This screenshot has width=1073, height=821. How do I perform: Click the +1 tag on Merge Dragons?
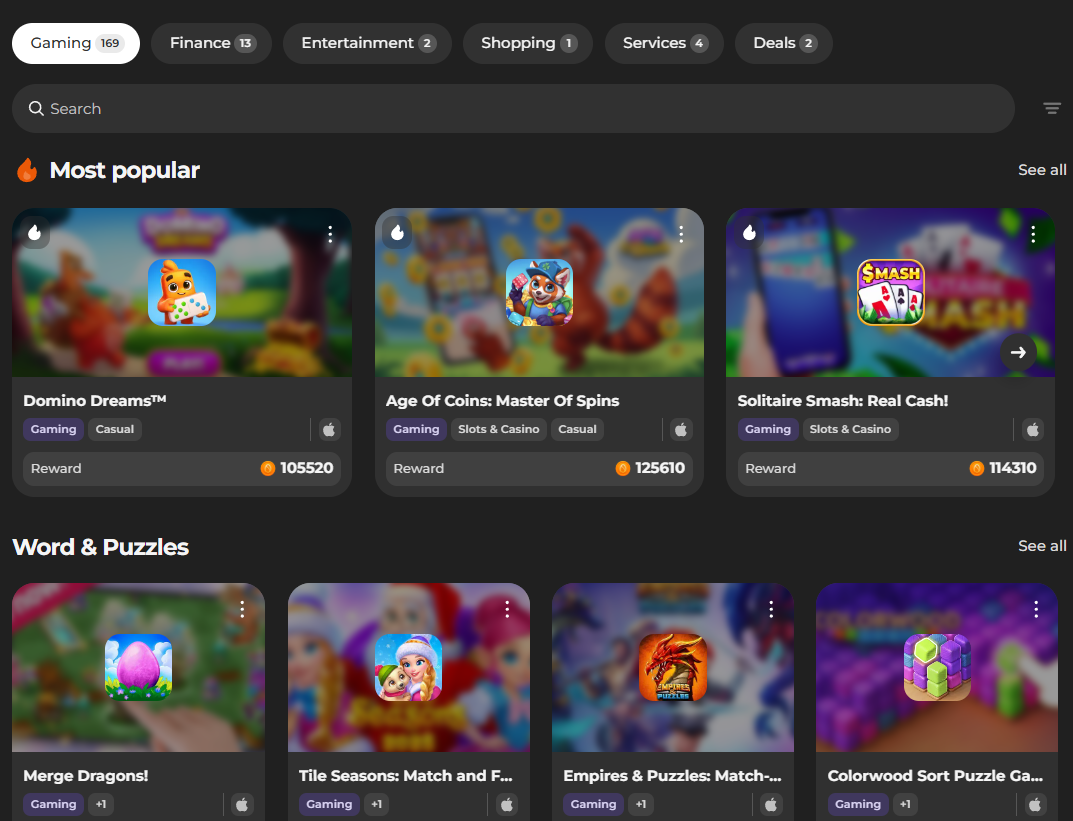tap(101, 804)
